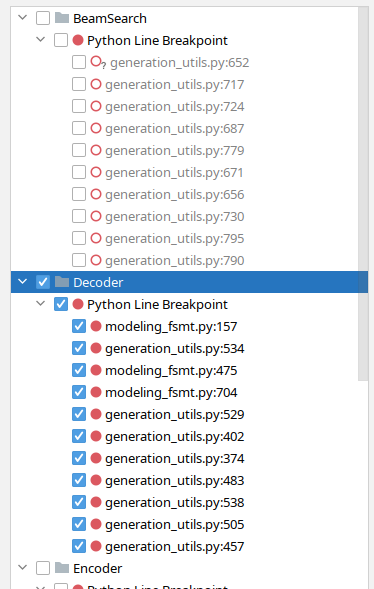Click red breakpoint dot for modeling_fsmt.py:157

96,326
